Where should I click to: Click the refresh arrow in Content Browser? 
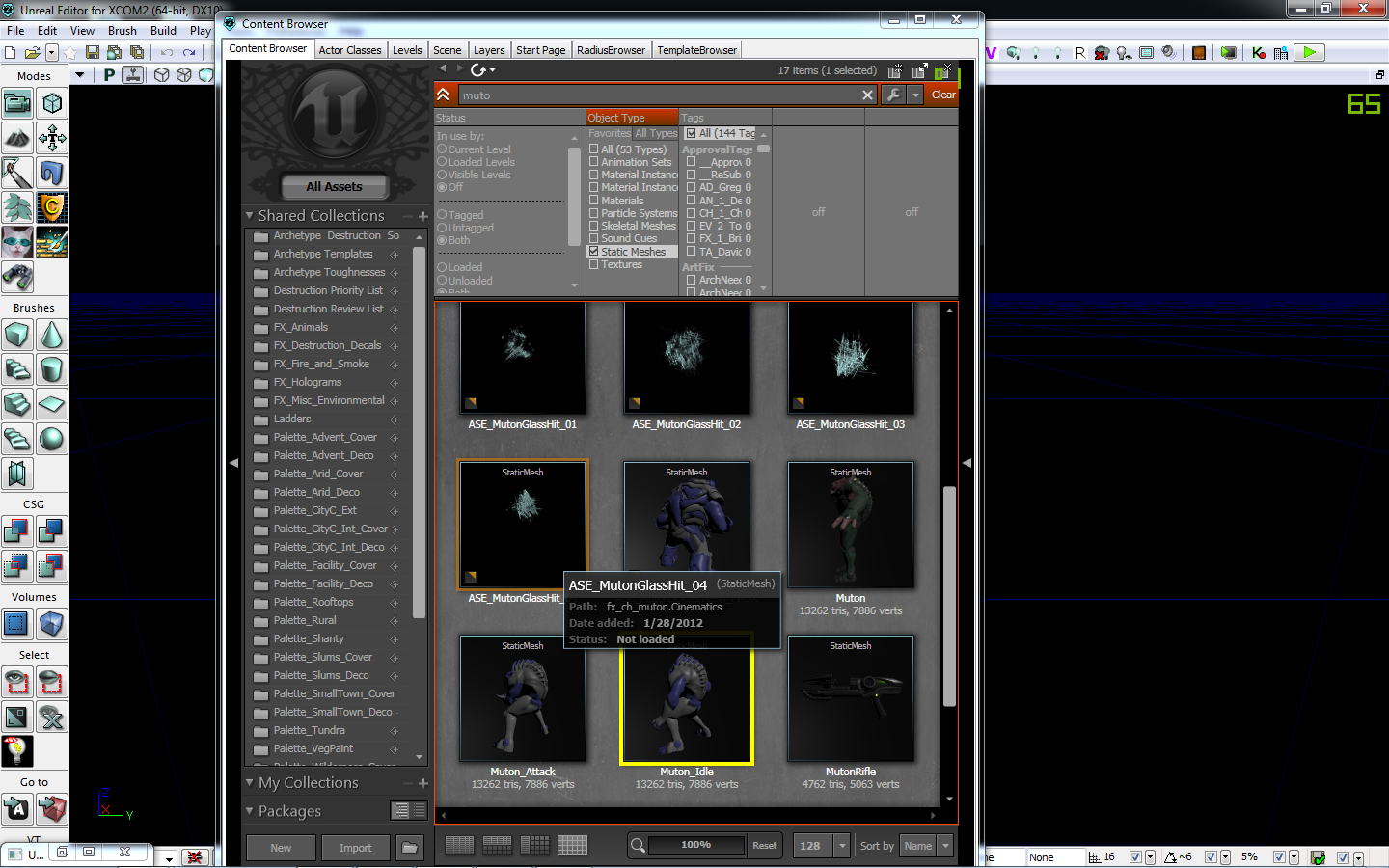478,69
